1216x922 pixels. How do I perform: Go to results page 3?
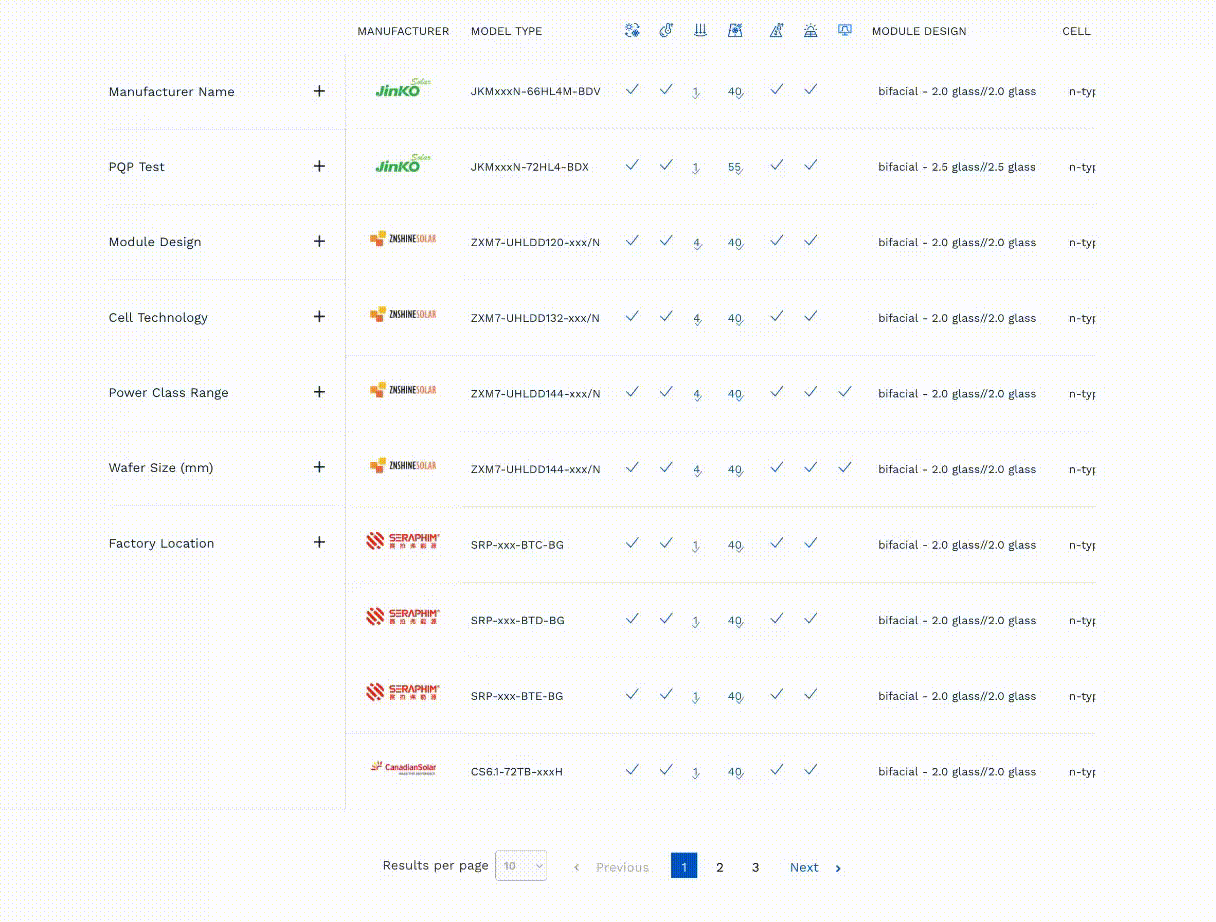click(x=755, y=867)
